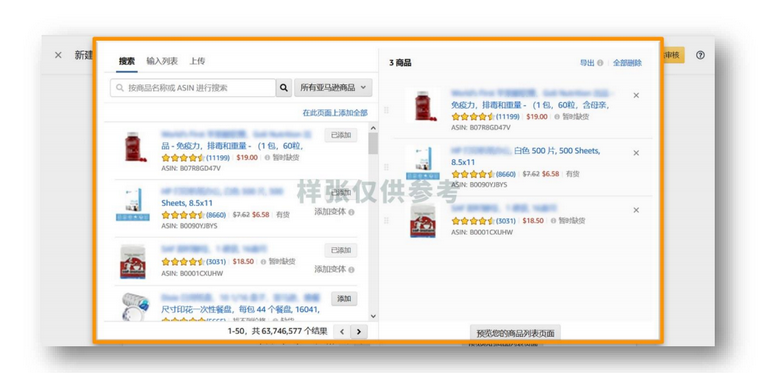760x373 pixels.
Task: Remove product B07R8GD47V from selected list
Action: 636,95
